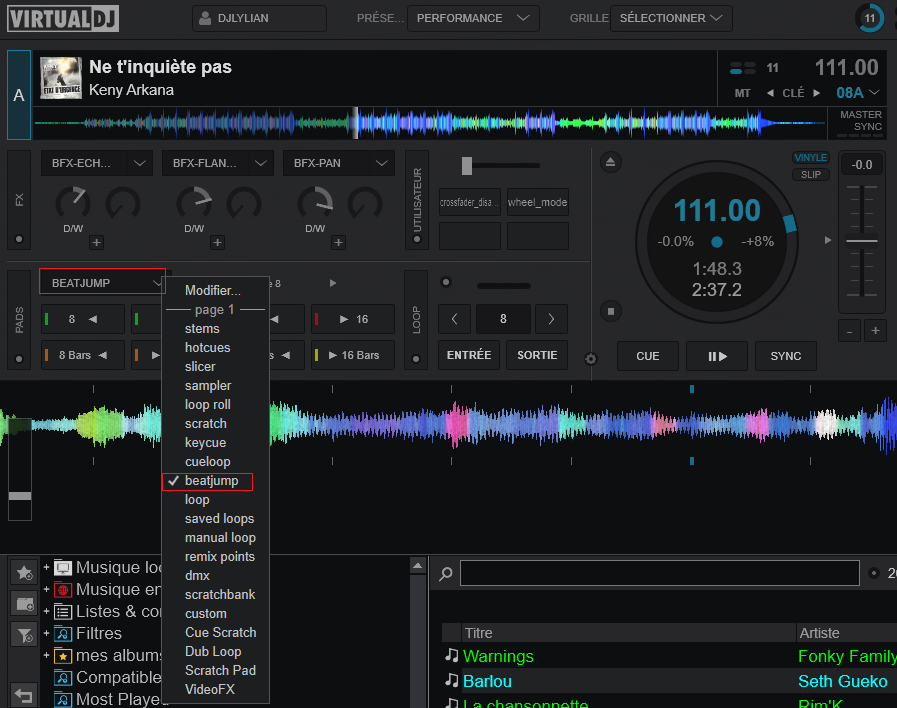Increase loop length with right chevron
The width and height of the screenshot is (897, 708).
[x=551, y=319]
